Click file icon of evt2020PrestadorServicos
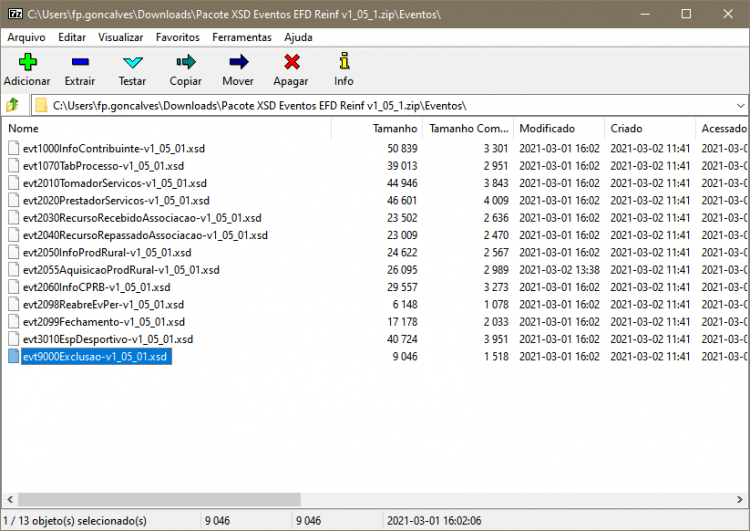 tap(14, 200)
